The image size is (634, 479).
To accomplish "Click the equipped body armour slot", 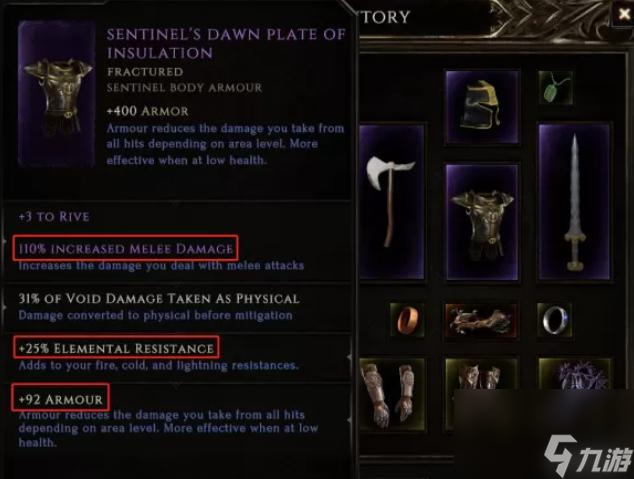I will [x=482, y=222].
